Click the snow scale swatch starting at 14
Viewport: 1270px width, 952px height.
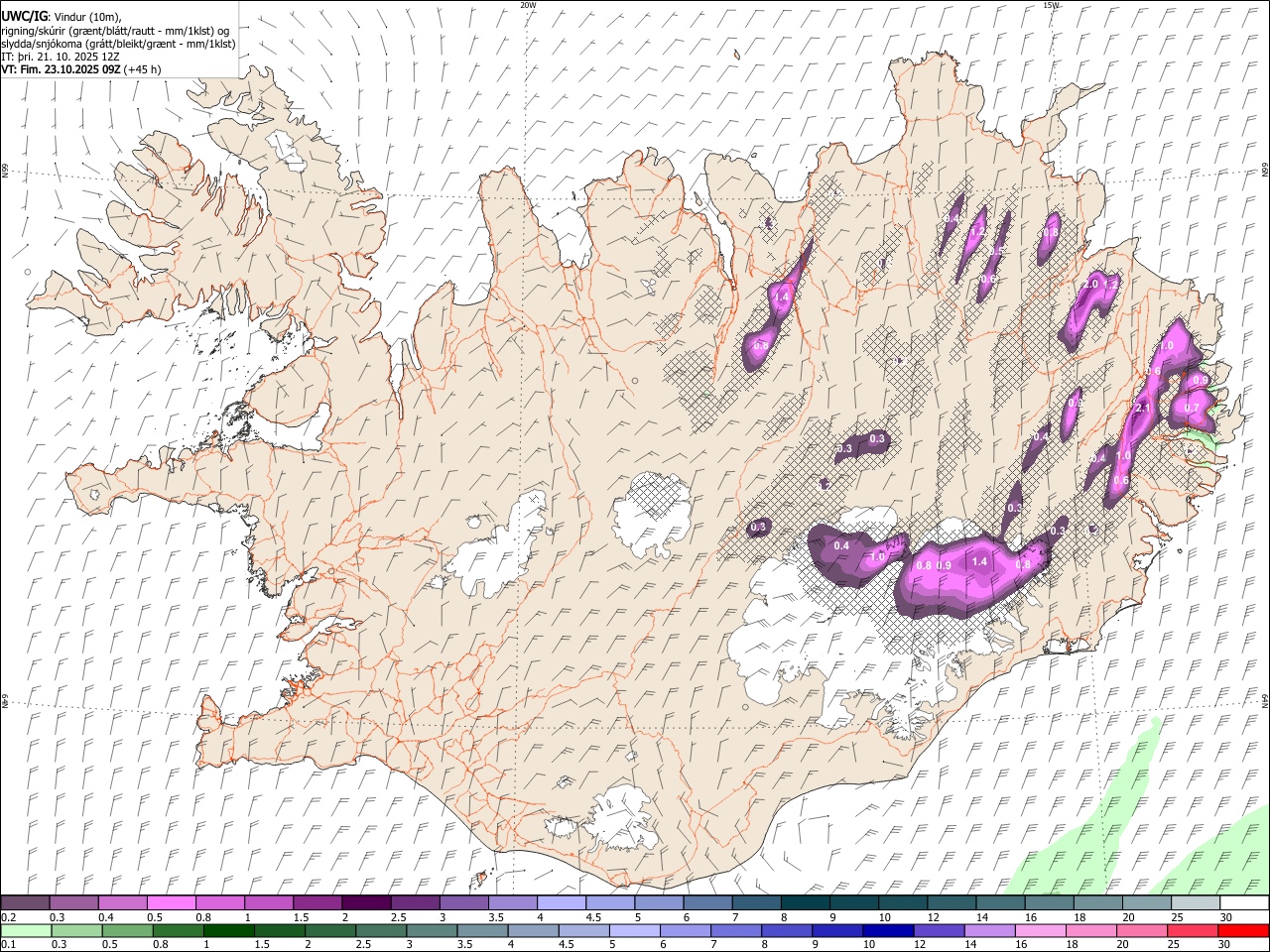pyautogui.click(x=1000, y=903)
